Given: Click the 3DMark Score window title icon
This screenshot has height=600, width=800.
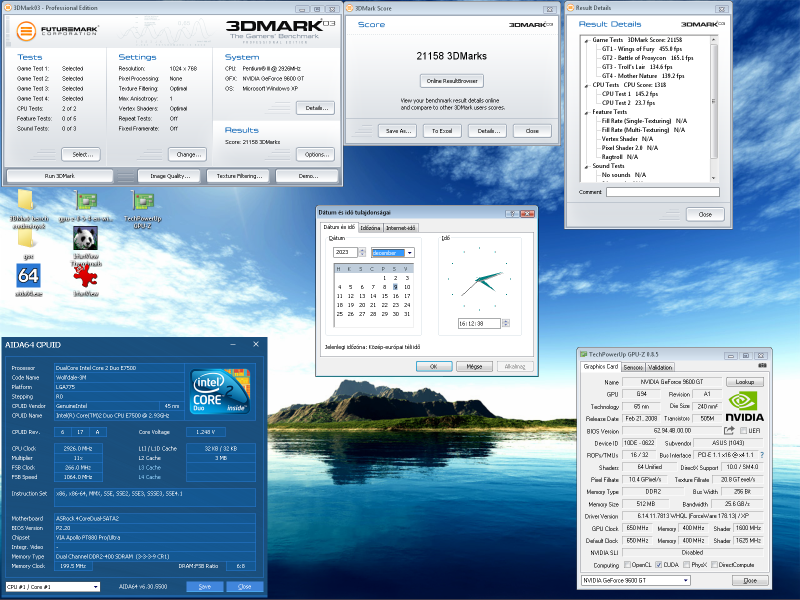Looking at the screenshot, I should (350, 8).
